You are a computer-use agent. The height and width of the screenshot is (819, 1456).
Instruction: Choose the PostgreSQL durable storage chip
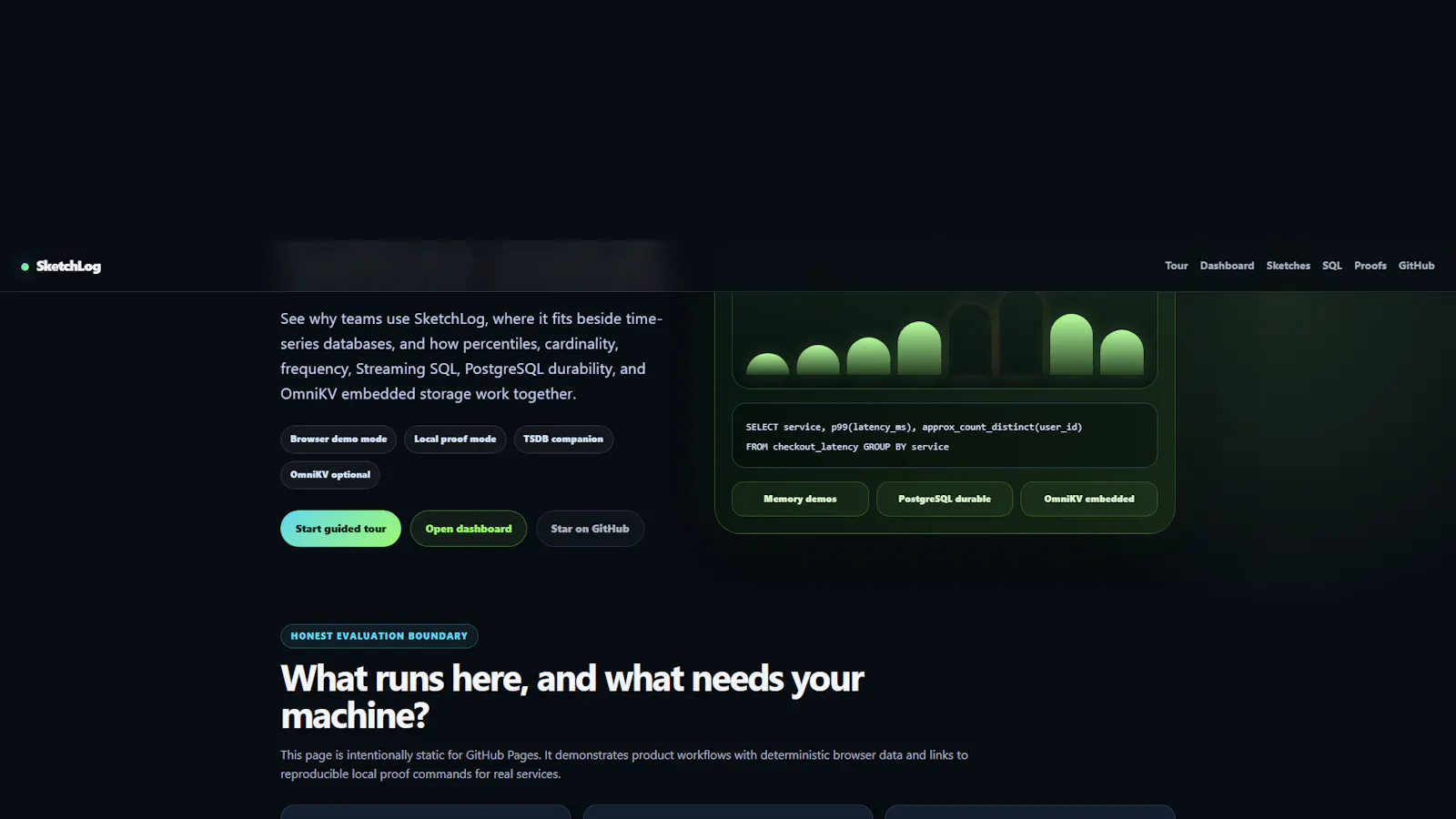click(945, 499)
